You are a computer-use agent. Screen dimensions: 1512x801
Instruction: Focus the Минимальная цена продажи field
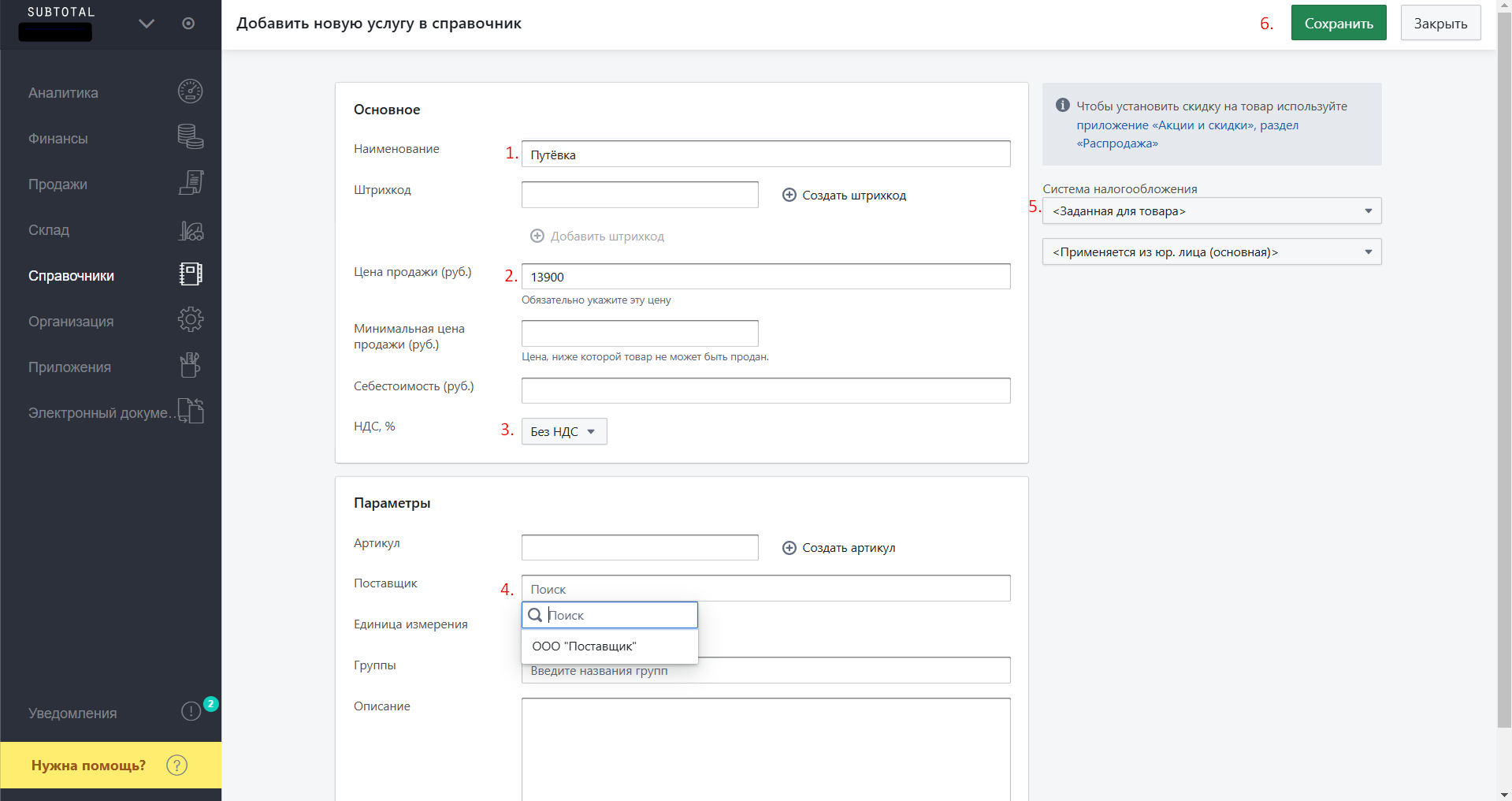[640, 333]
